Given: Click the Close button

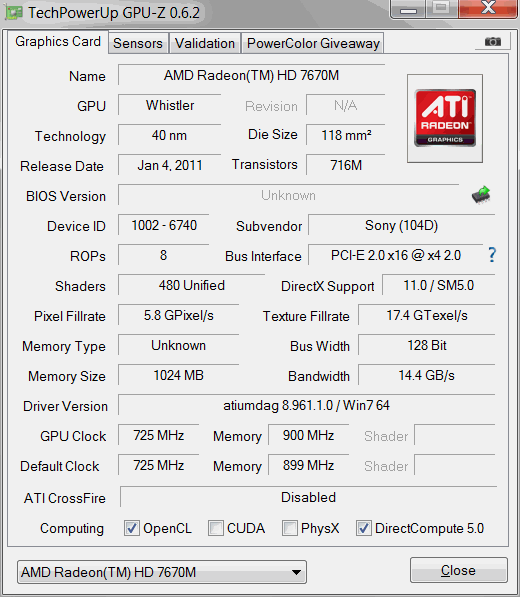Looking at the screenshot, I should tap(459, 570).
